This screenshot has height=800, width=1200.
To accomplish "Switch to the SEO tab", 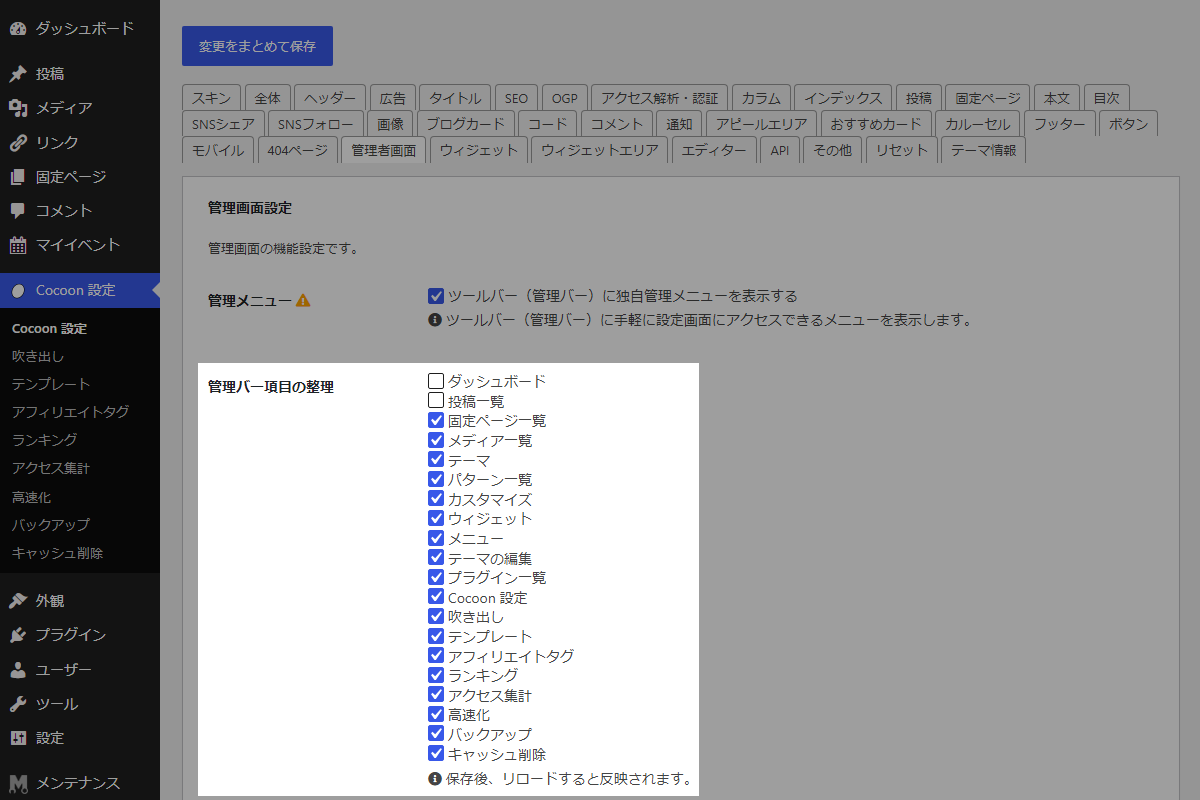I will [x=516, y=98].
